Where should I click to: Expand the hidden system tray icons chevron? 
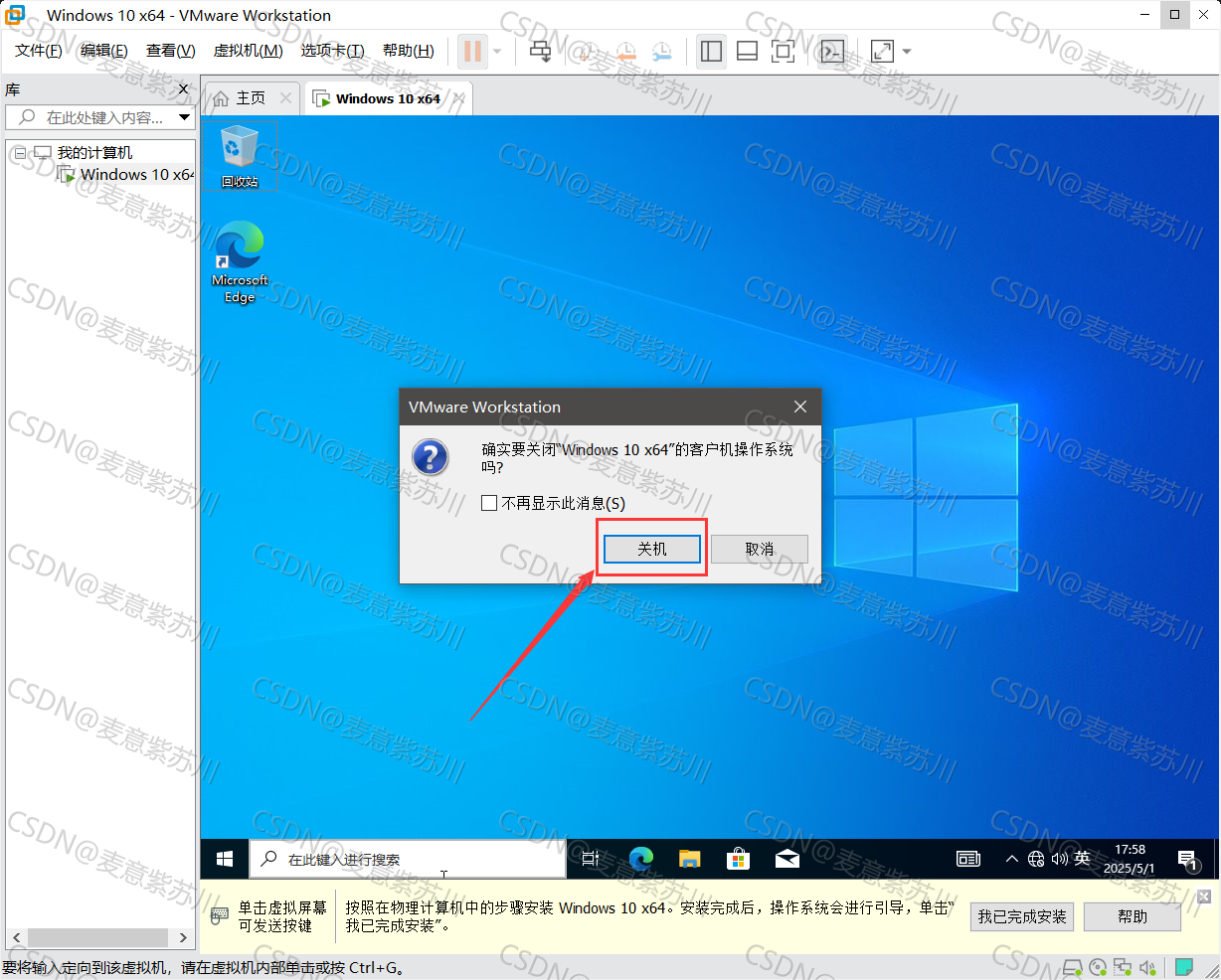[x=1012, y=859]
